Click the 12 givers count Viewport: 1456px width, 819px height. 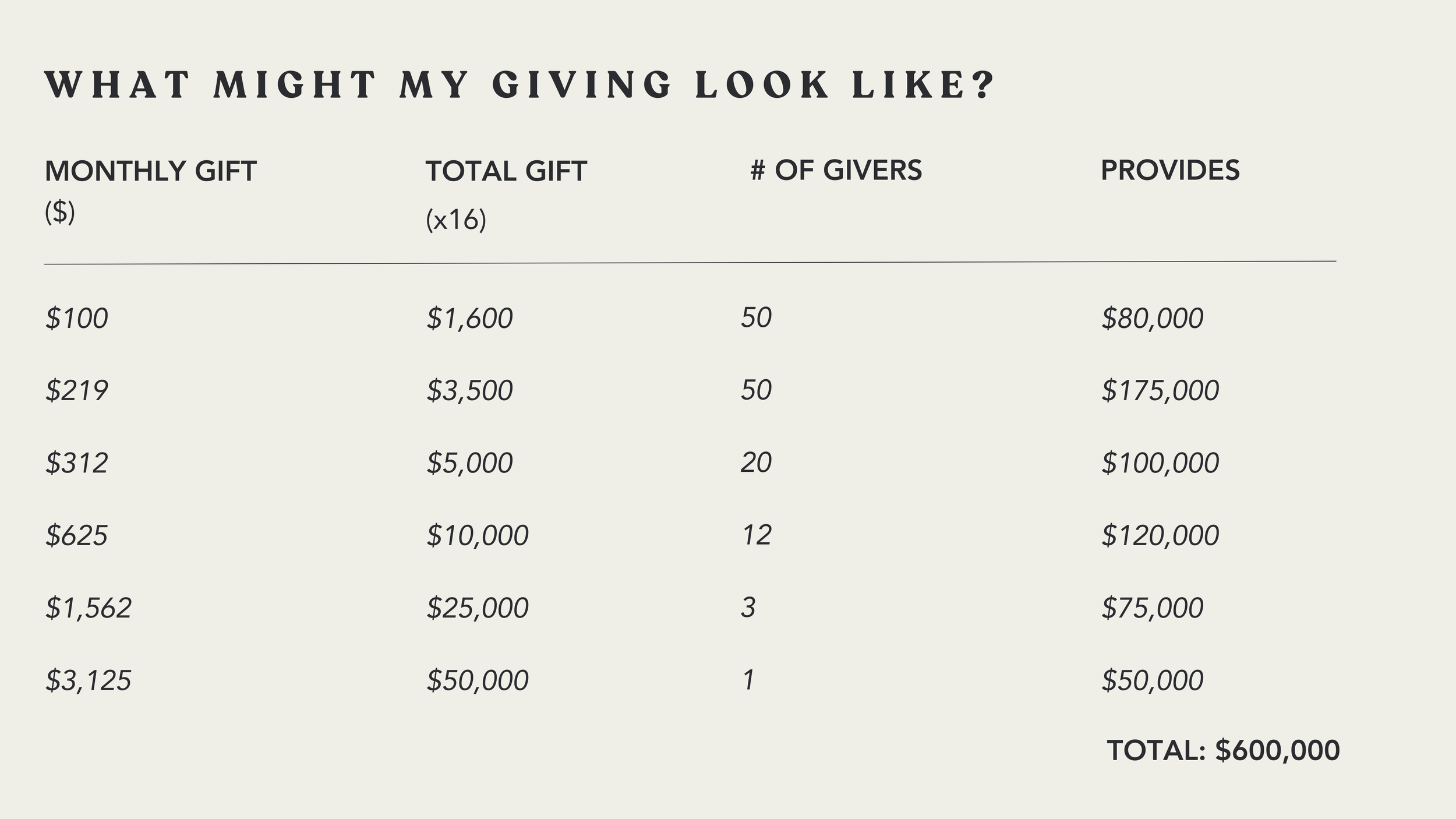pyautogui.click(x=756, y=535)
